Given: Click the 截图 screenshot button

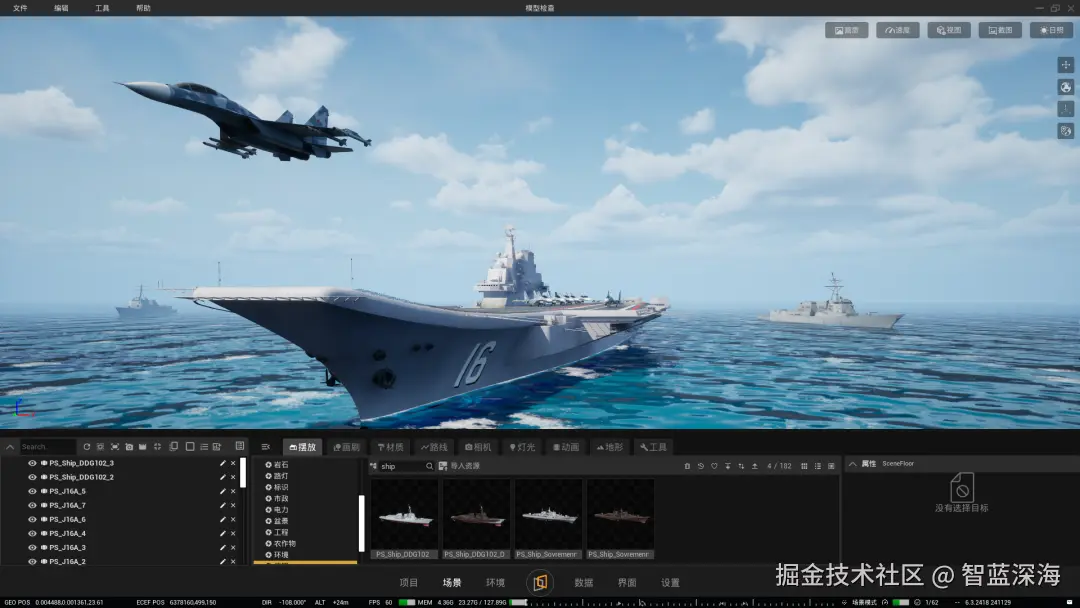Looking at the screenshot, I should click(1000, 30).
